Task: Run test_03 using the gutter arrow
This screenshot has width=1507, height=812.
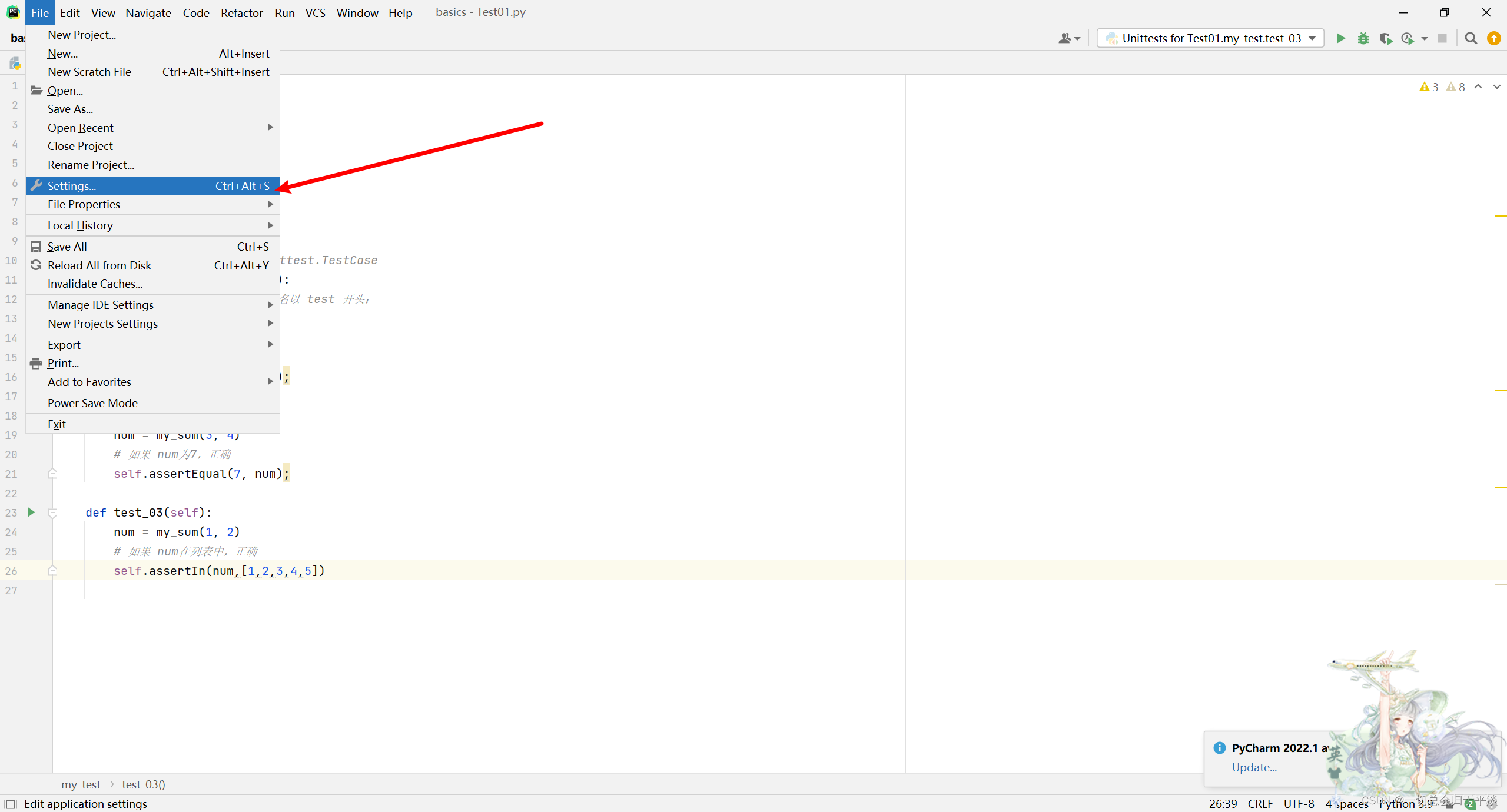Action: [x=31, y=512]
